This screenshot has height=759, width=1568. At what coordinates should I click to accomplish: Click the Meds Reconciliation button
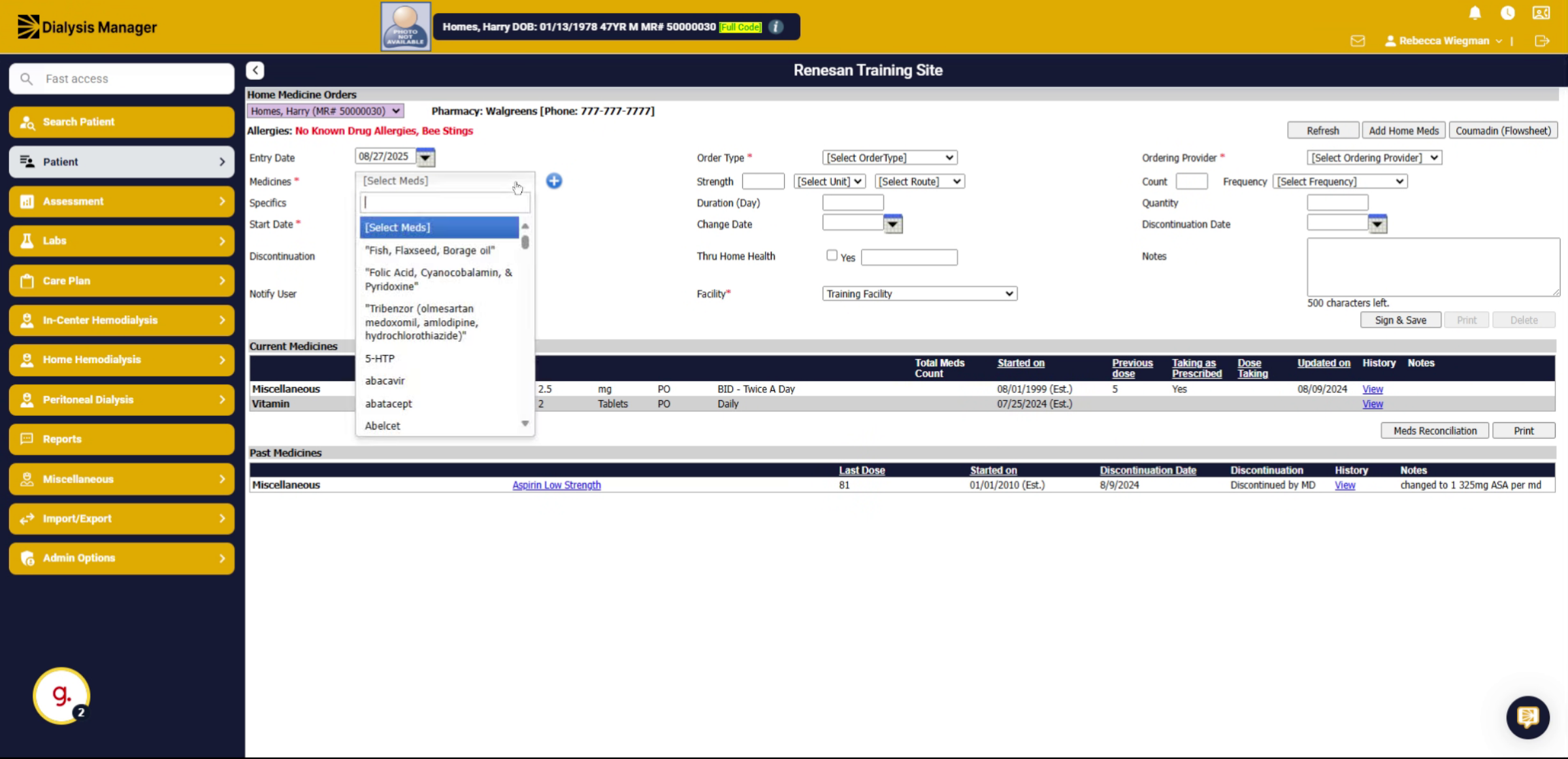tap(1435, 431)
